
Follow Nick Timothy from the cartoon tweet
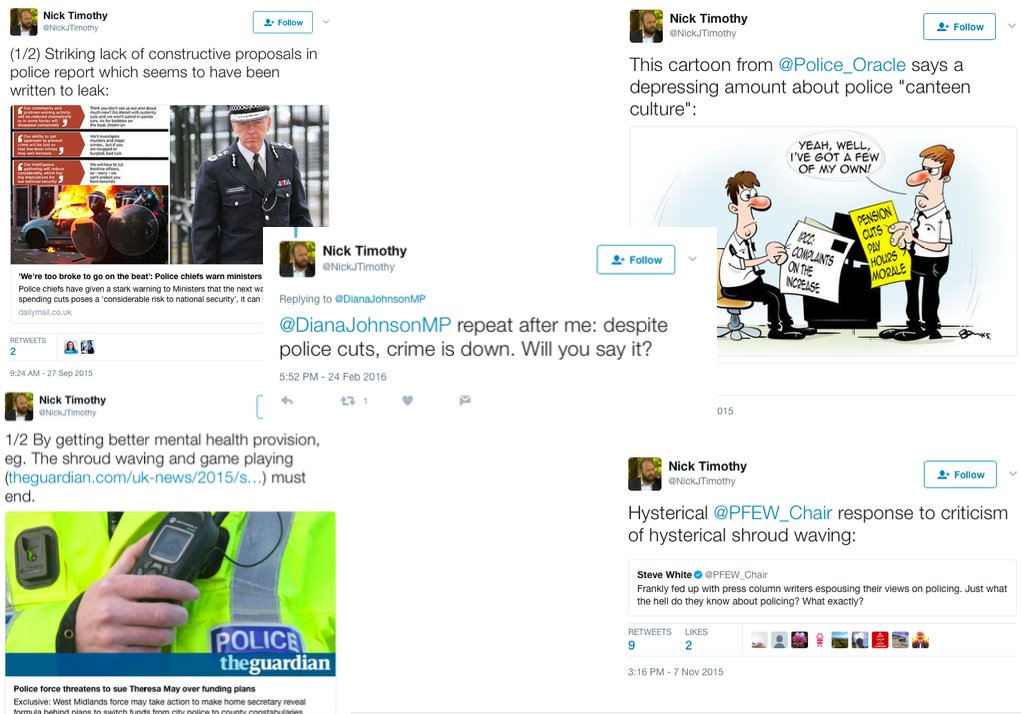click(x=959, y=27)
